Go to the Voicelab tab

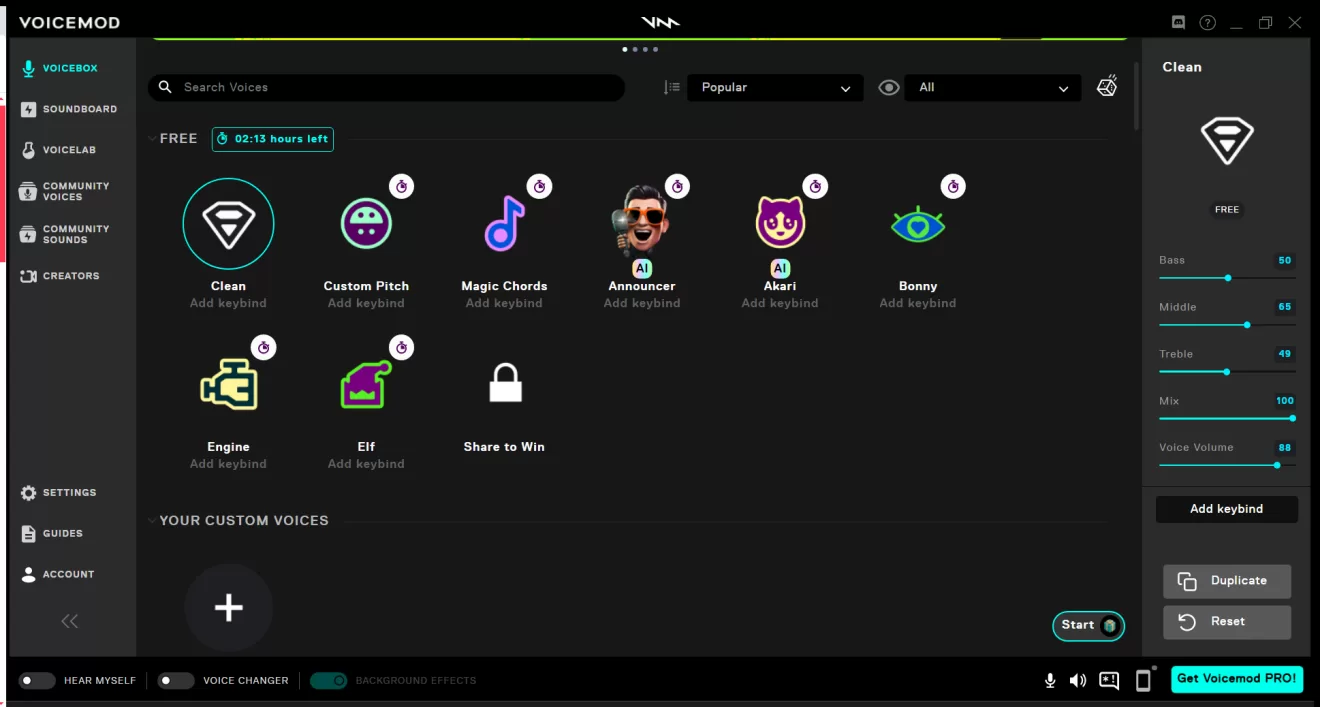click(58, 150)
